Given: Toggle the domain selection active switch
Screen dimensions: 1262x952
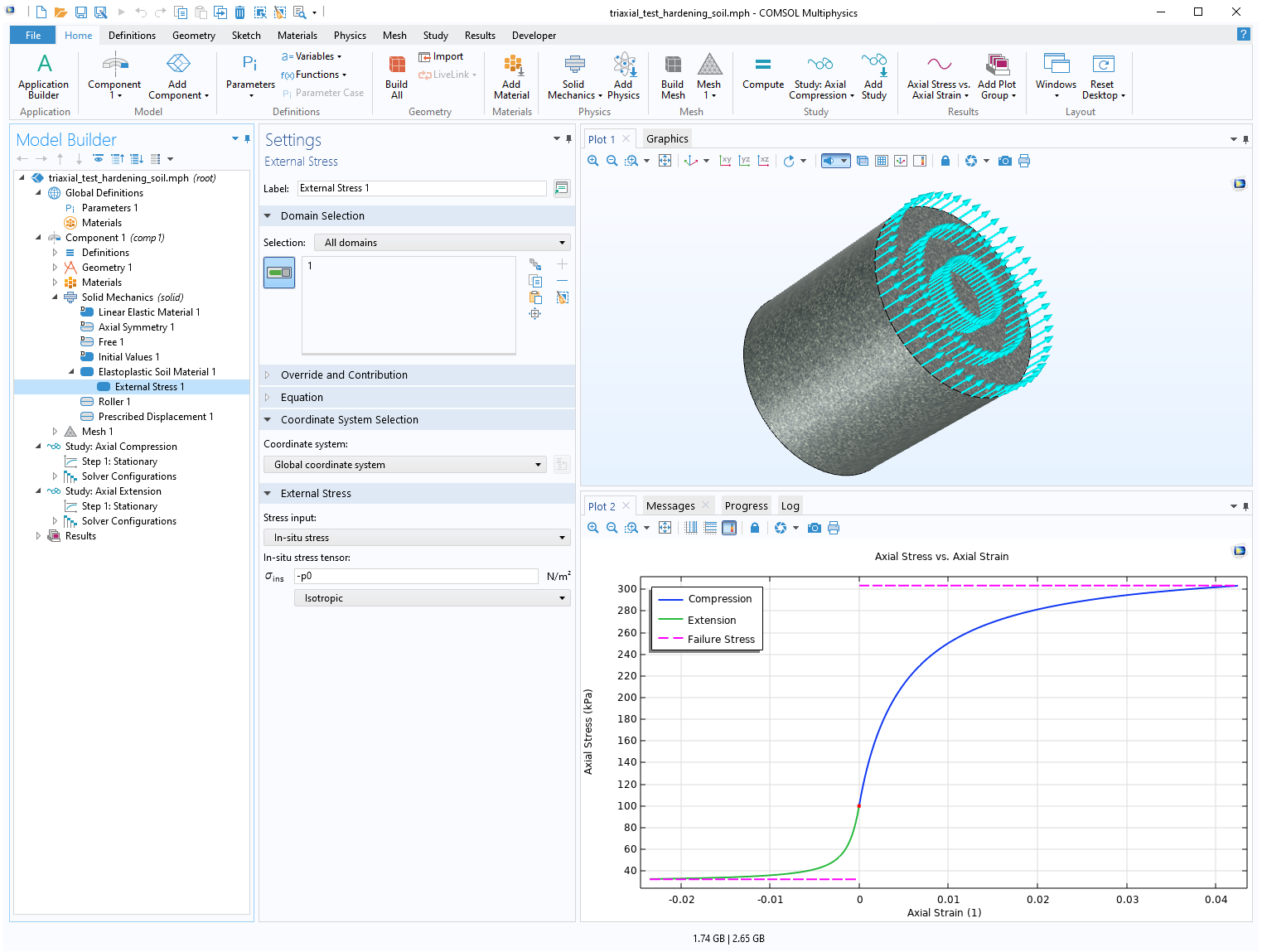Looking at the screenshot, I should click(279, 273).
